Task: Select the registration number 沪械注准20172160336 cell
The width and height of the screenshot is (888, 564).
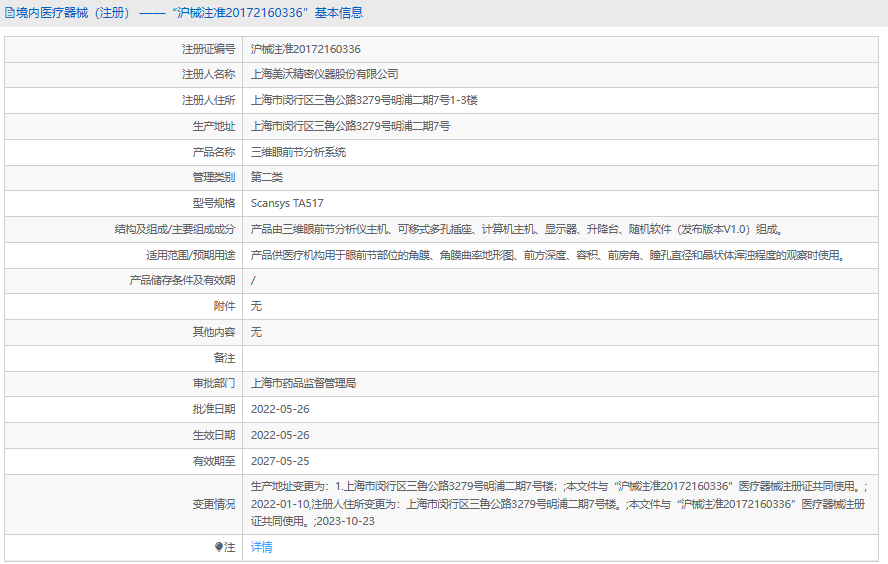Action: coord(305,49)
